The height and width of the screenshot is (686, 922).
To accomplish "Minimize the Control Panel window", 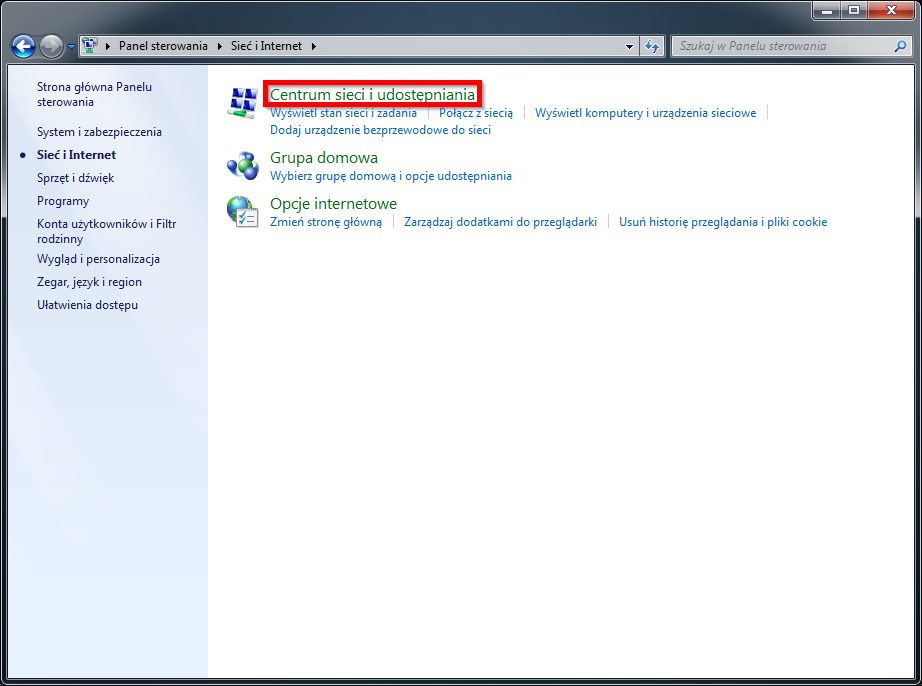I will click(x=827, y=10).
